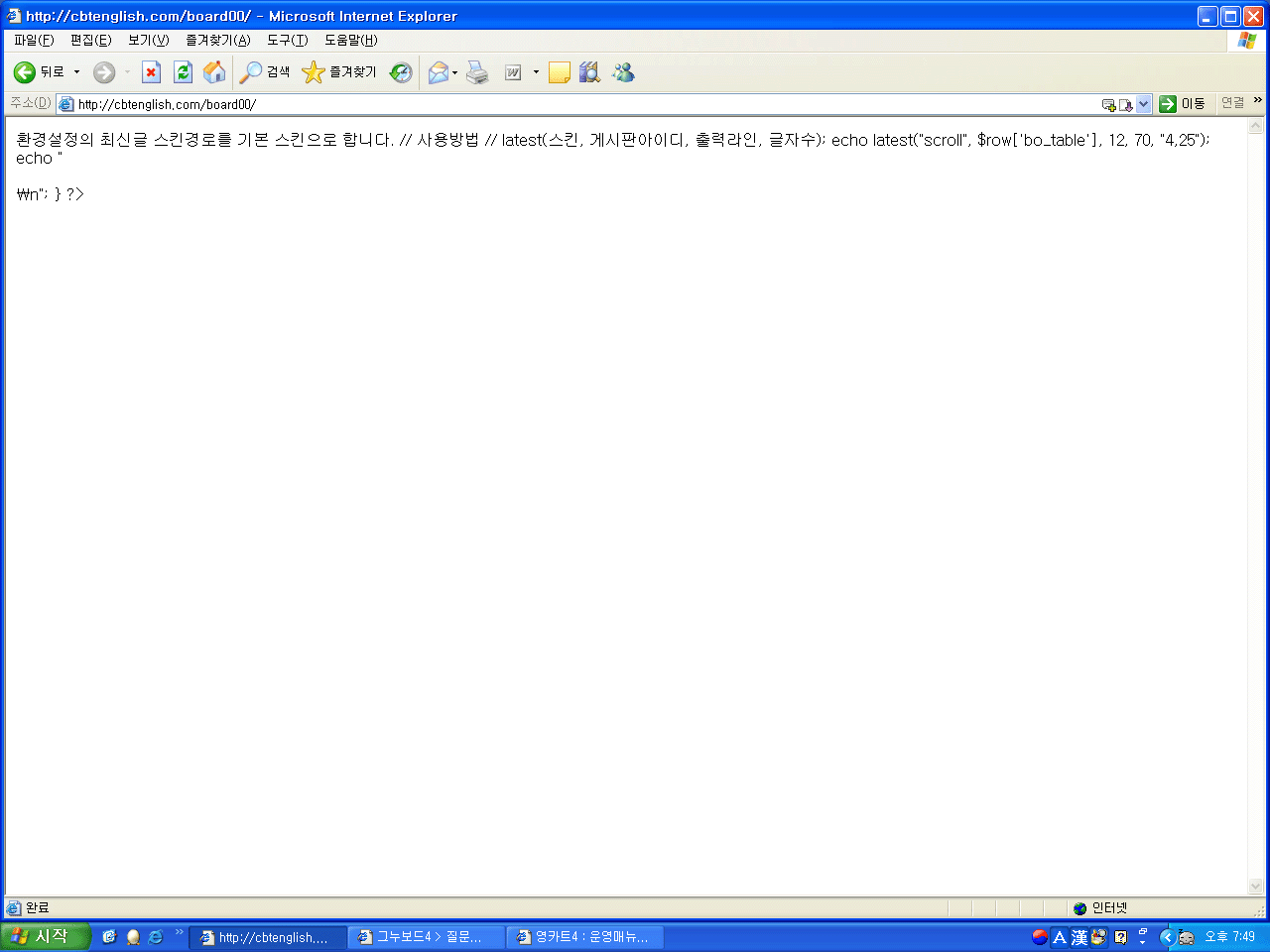Toggle the A input mode indicator
The height and width of the screenshot is (952, 1270).
click(x=1060, y=937)
